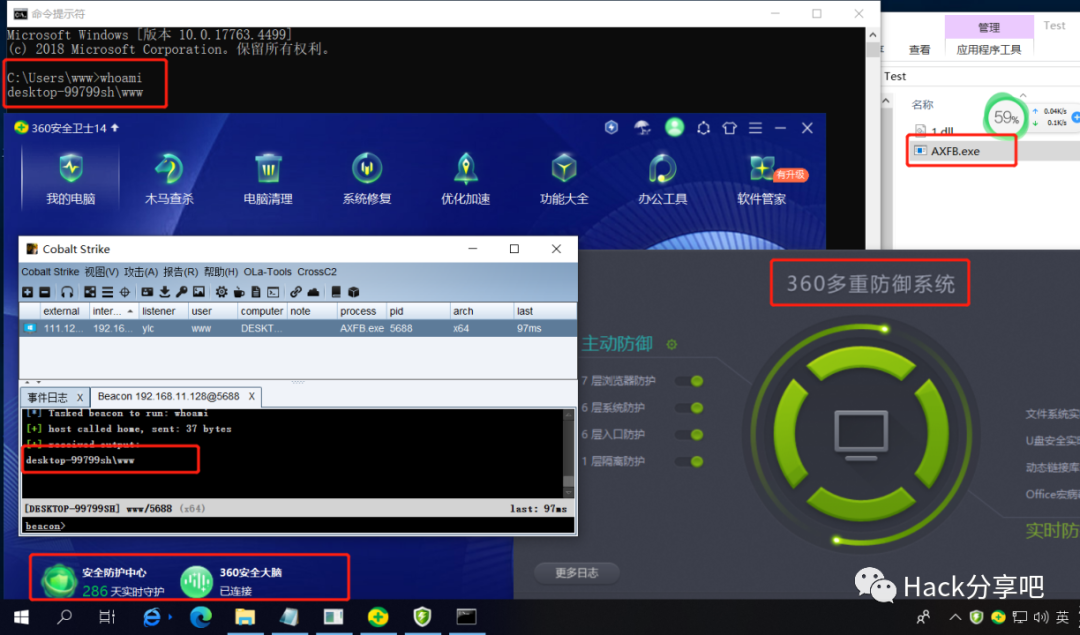Open Cobalt Strike menu

[x=50, y=272]
